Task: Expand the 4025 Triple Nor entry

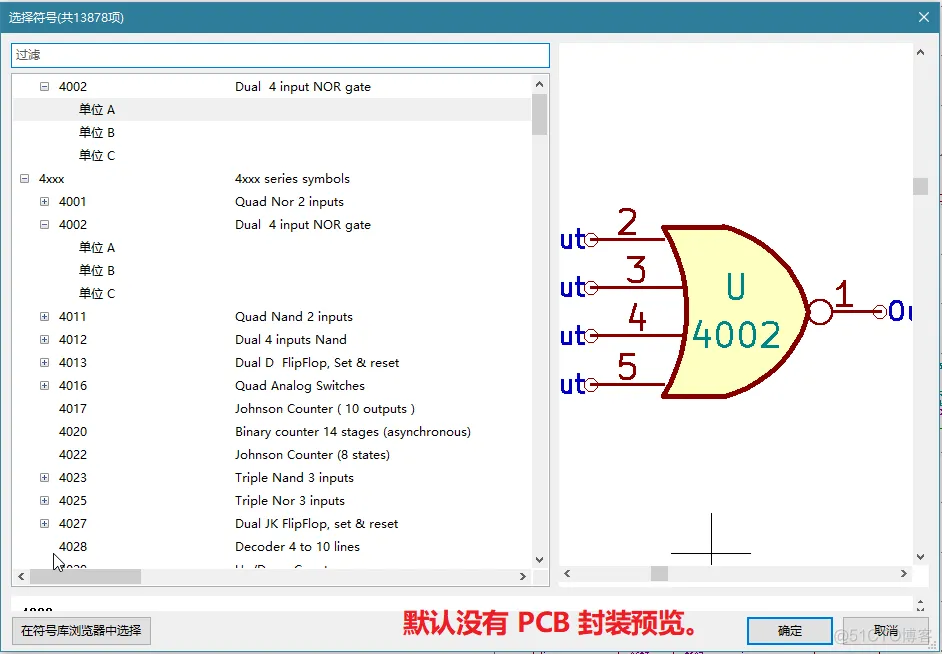Action: pos(44,500)
